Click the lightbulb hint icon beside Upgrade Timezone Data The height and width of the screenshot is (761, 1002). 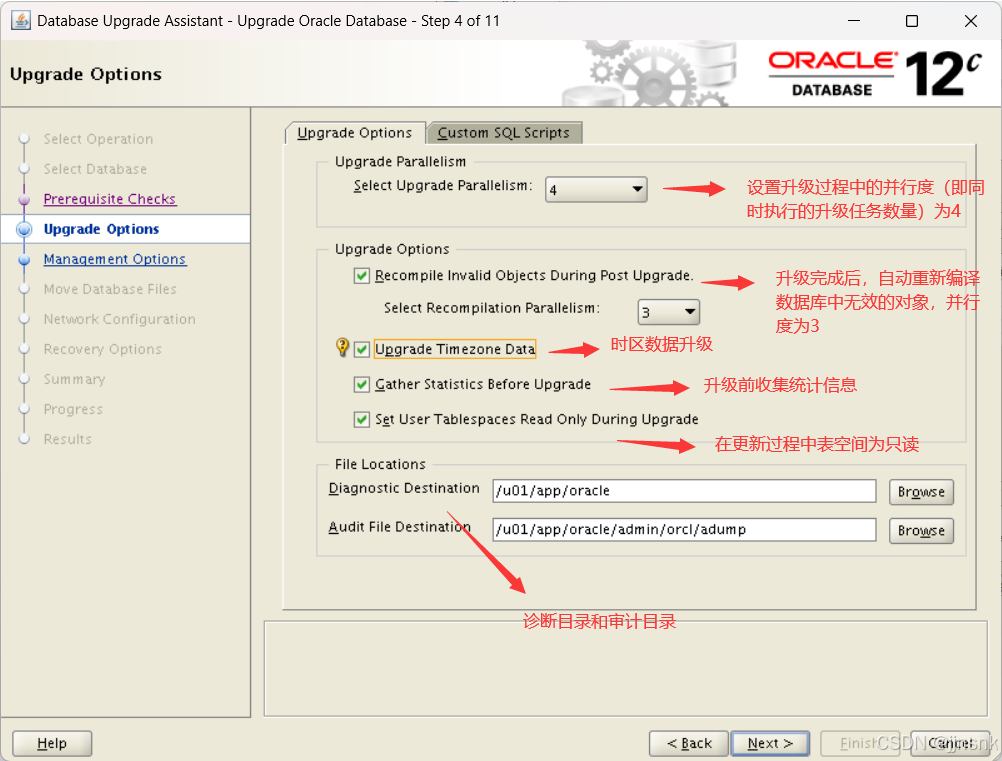point(343,347)
